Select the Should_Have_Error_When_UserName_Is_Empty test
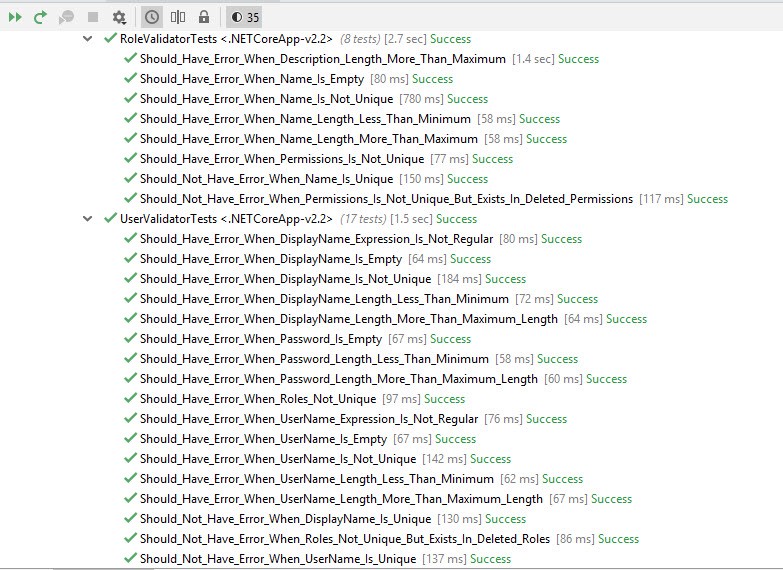The height and width of the screenshot is (570, 783). pos(263,439)
